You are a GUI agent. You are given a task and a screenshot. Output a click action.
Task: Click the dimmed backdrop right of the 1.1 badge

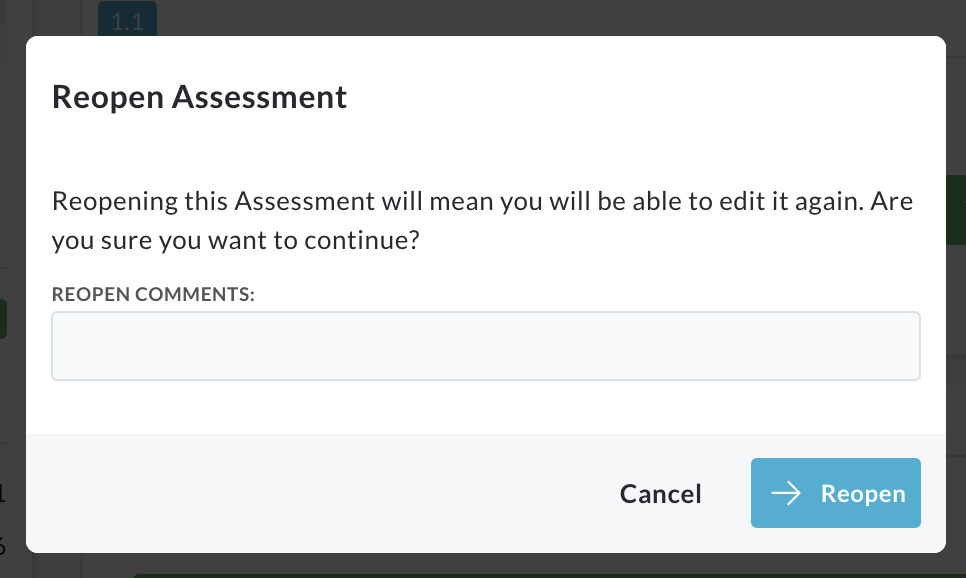click(x=554, y=17)
